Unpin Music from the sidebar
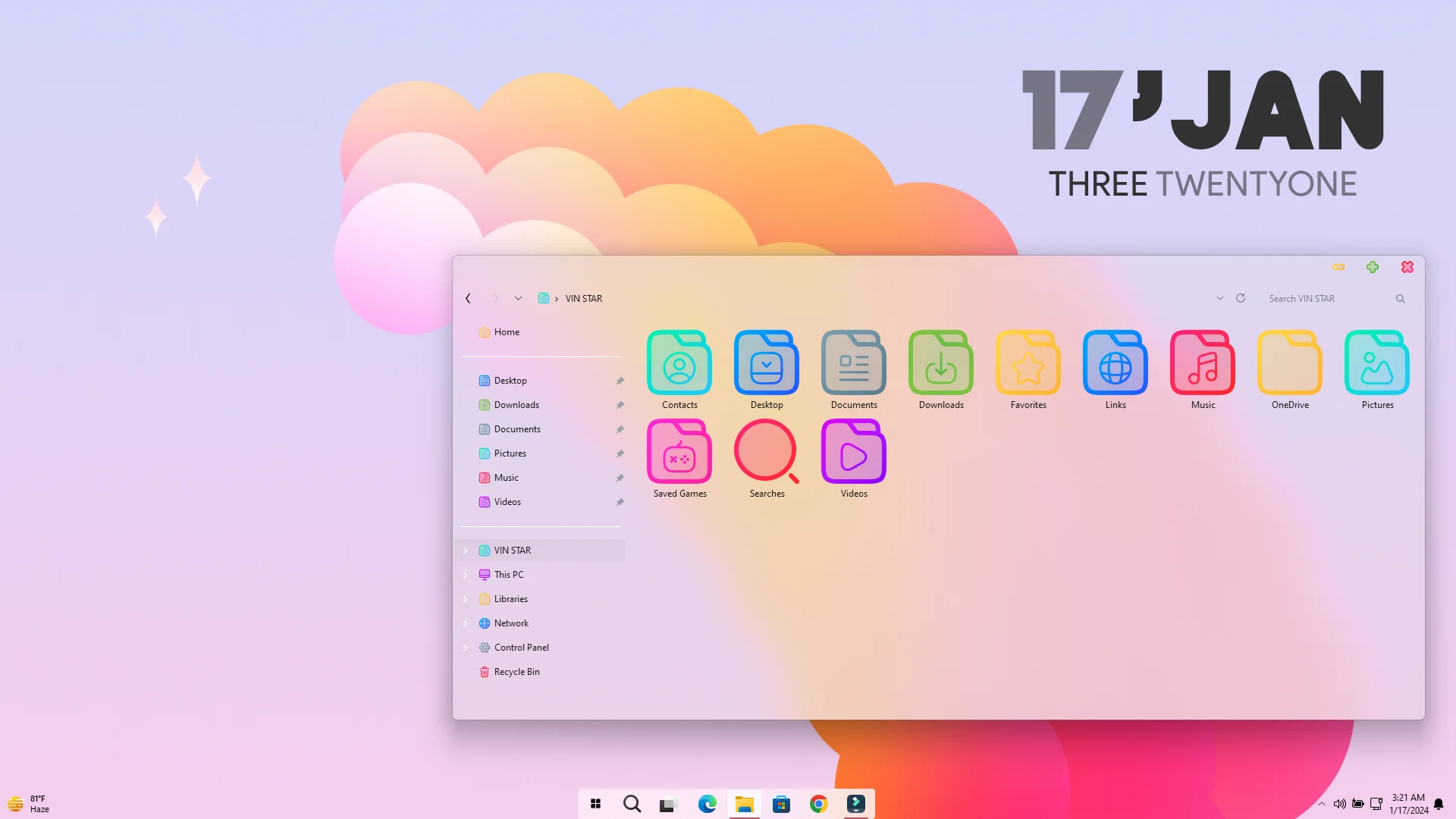1456x819 pixels. (620, 477)
